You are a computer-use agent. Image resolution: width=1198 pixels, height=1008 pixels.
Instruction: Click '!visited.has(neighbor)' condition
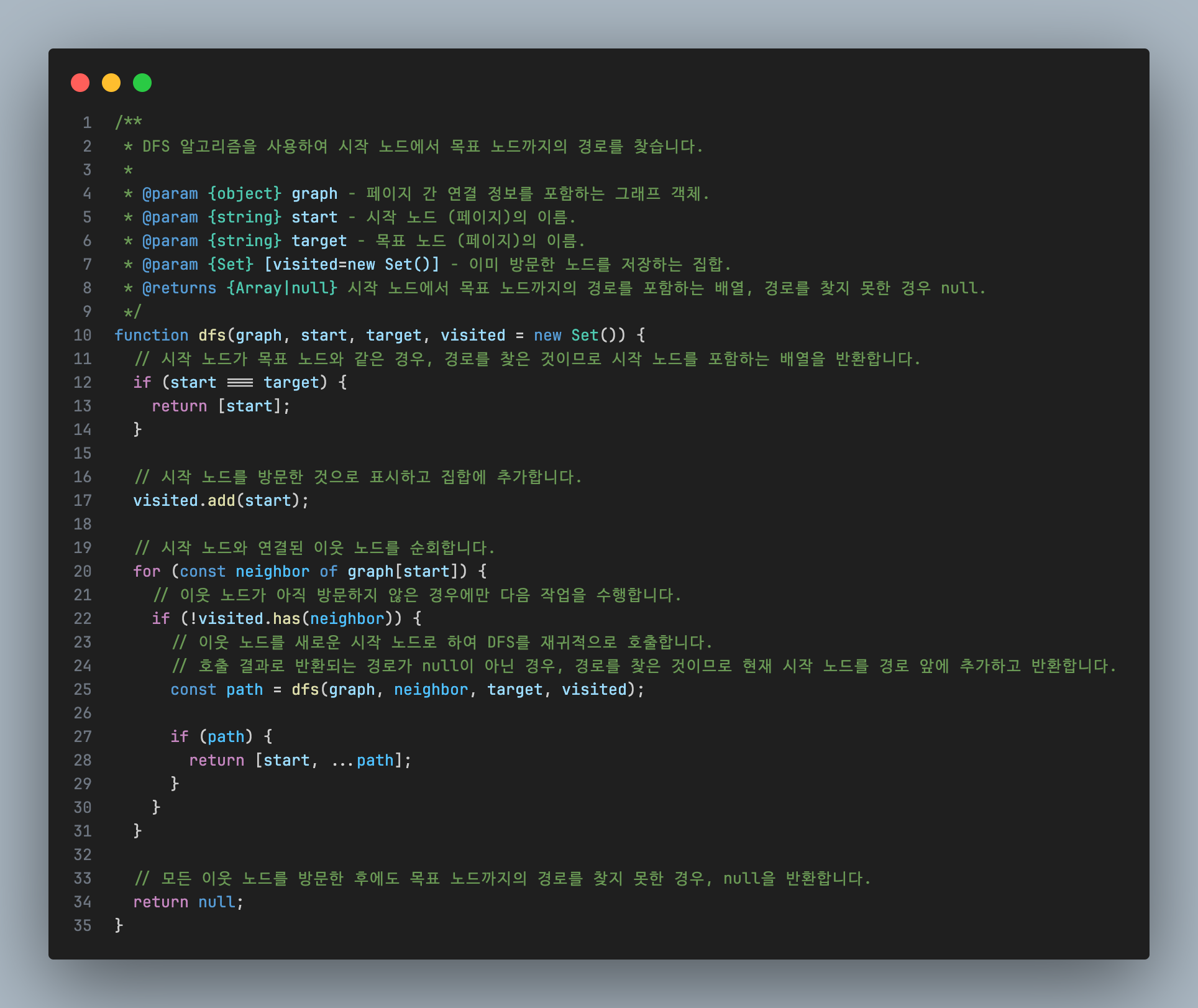pyautogui.click(x=291, y=619)
